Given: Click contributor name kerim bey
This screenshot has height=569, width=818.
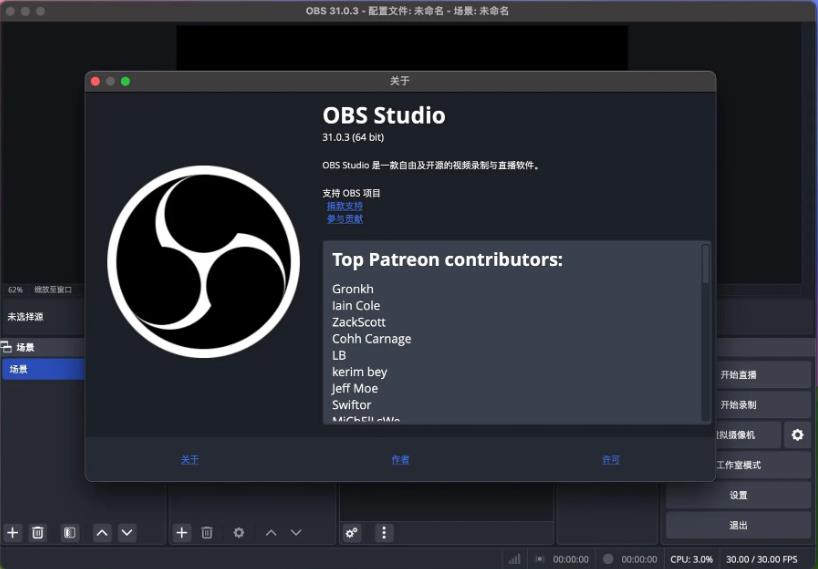Looking at the screenshot, I should pos(359,372).
